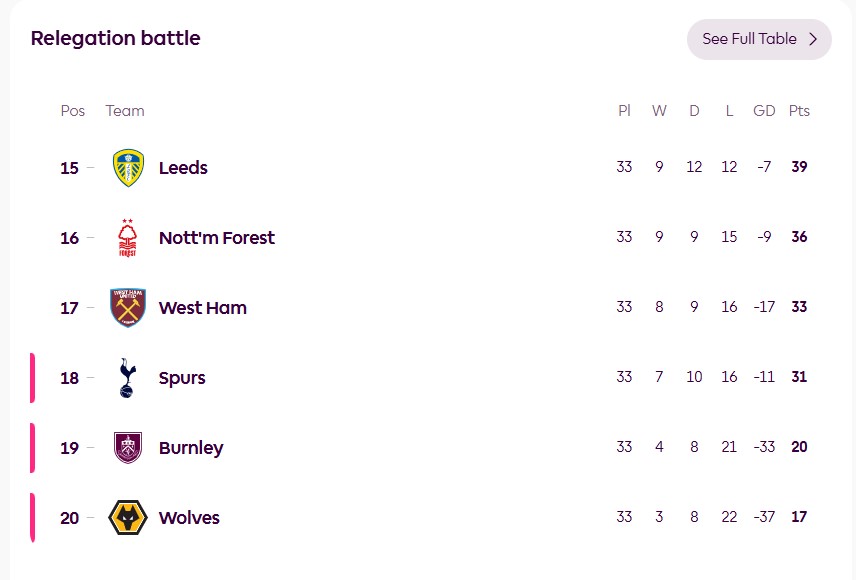Click the Leeds club crest icon

click(128, 168)
